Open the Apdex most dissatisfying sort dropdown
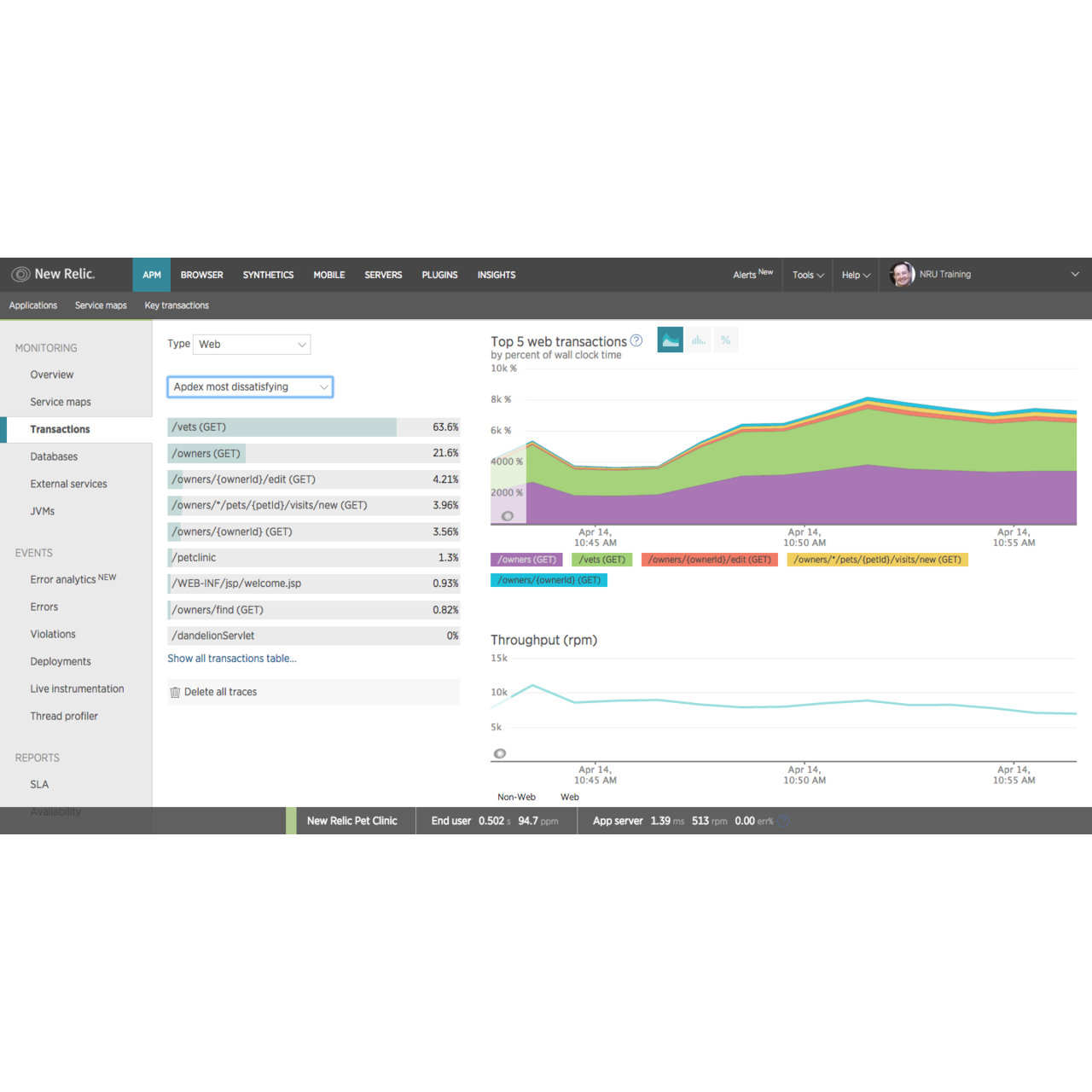1092x1092 pixels. [250, 386]
